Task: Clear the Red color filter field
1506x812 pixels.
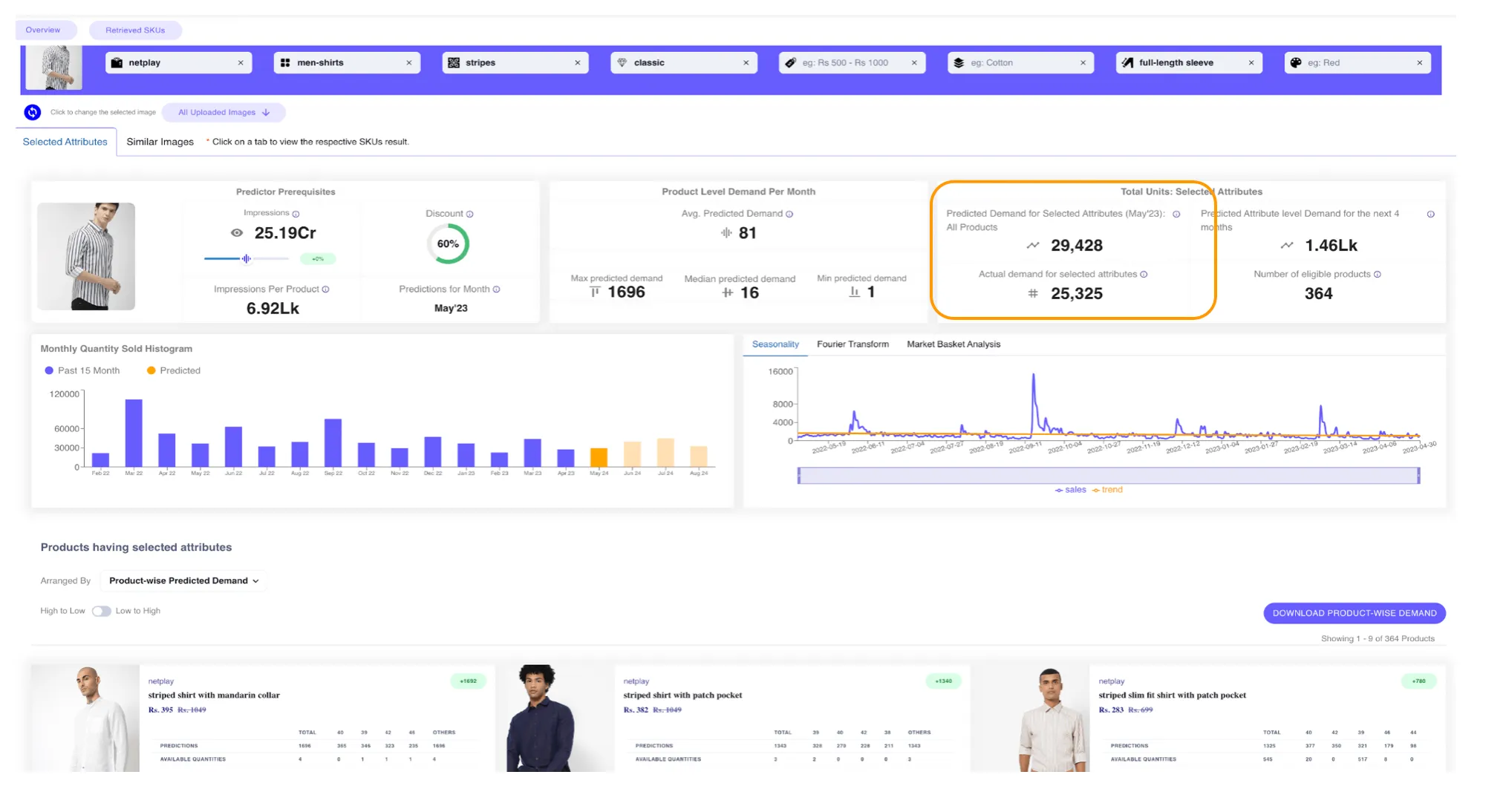Action: (1420, 63)
